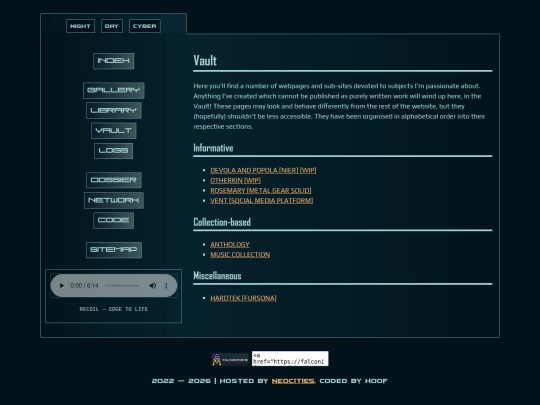Click the Collection-based section heading
540x405 pixels.
(222, 222)
